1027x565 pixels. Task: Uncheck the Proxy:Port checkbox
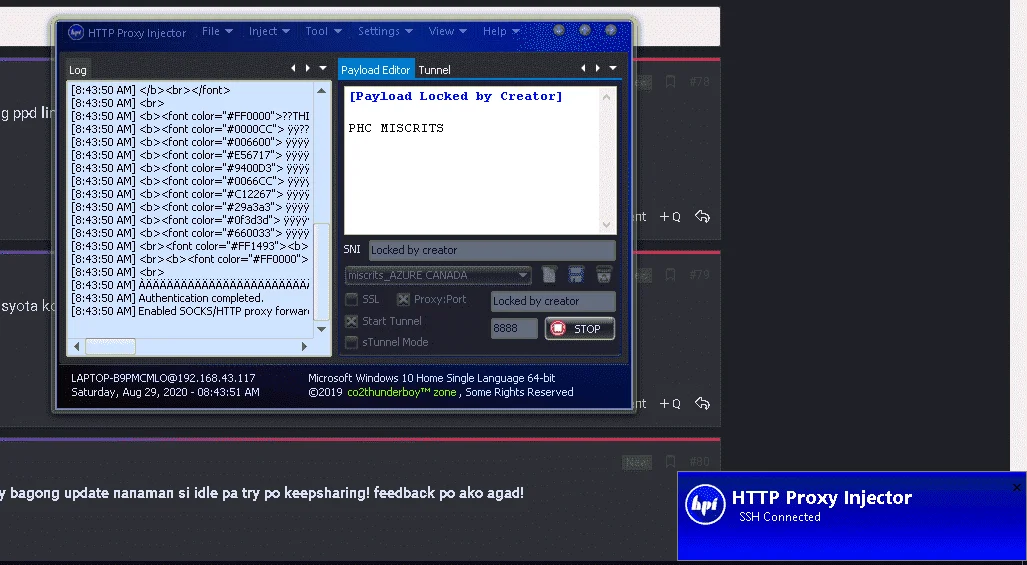tap(403, 299)
